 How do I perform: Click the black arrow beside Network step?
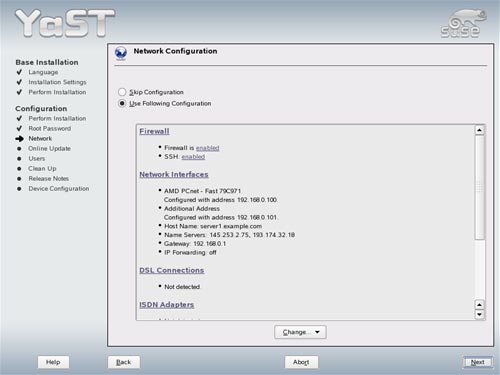coord(19,139)
